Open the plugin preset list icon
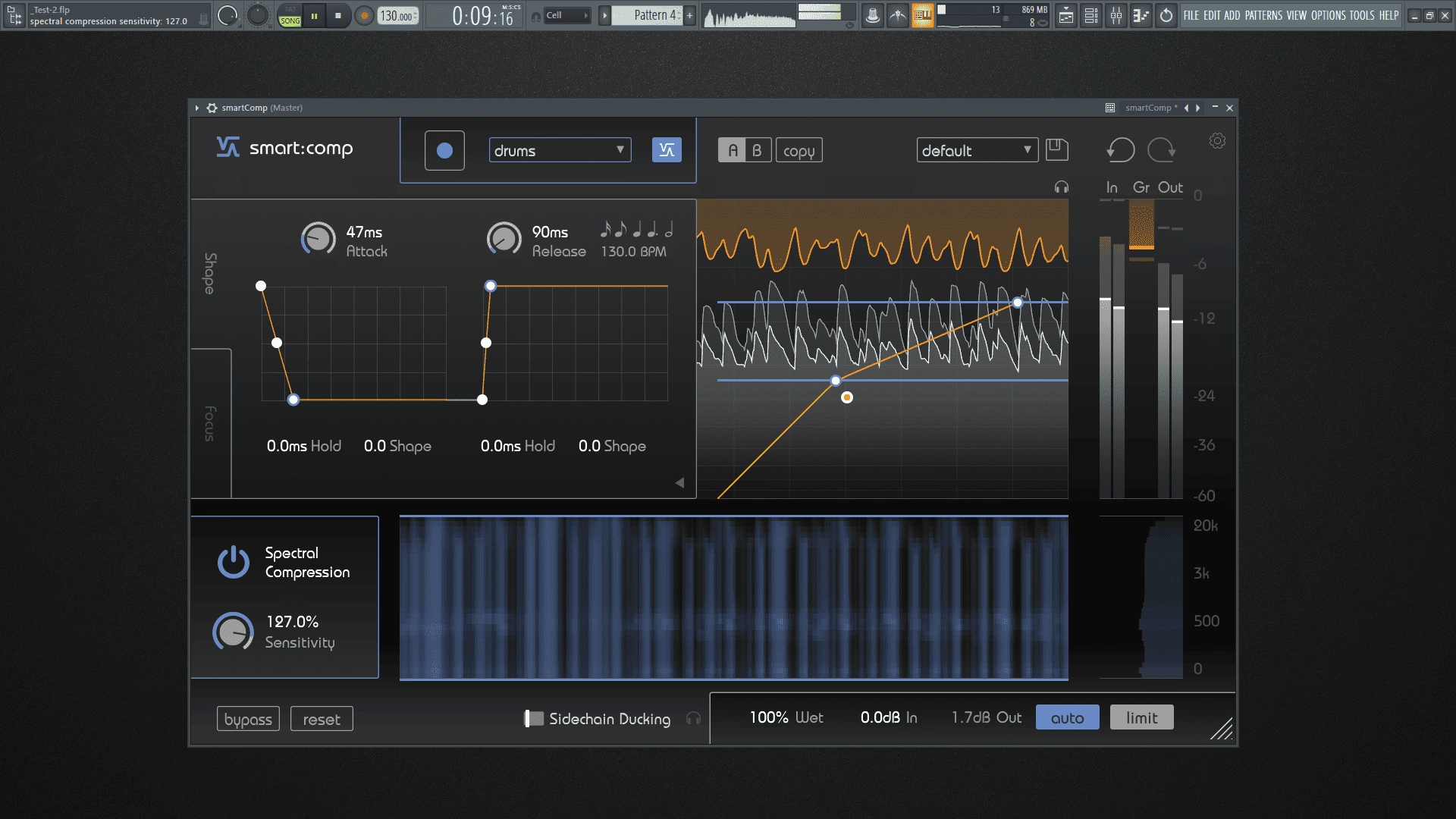This screenshot has height=819, width=1456. click(x=1110, y=108)
